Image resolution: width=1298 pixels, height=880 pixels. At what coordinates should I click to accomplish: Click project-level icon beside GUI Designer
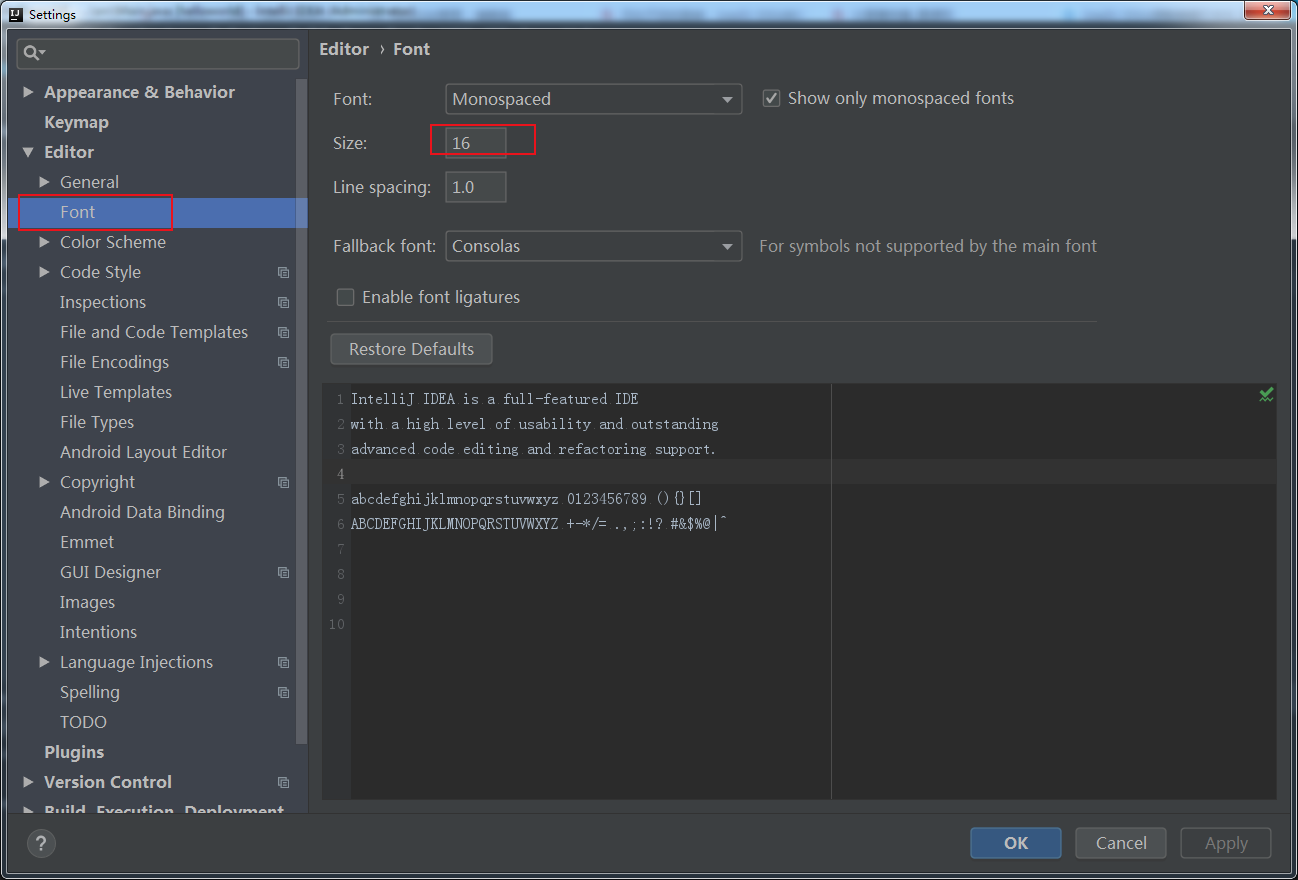(x=284, y=572)
